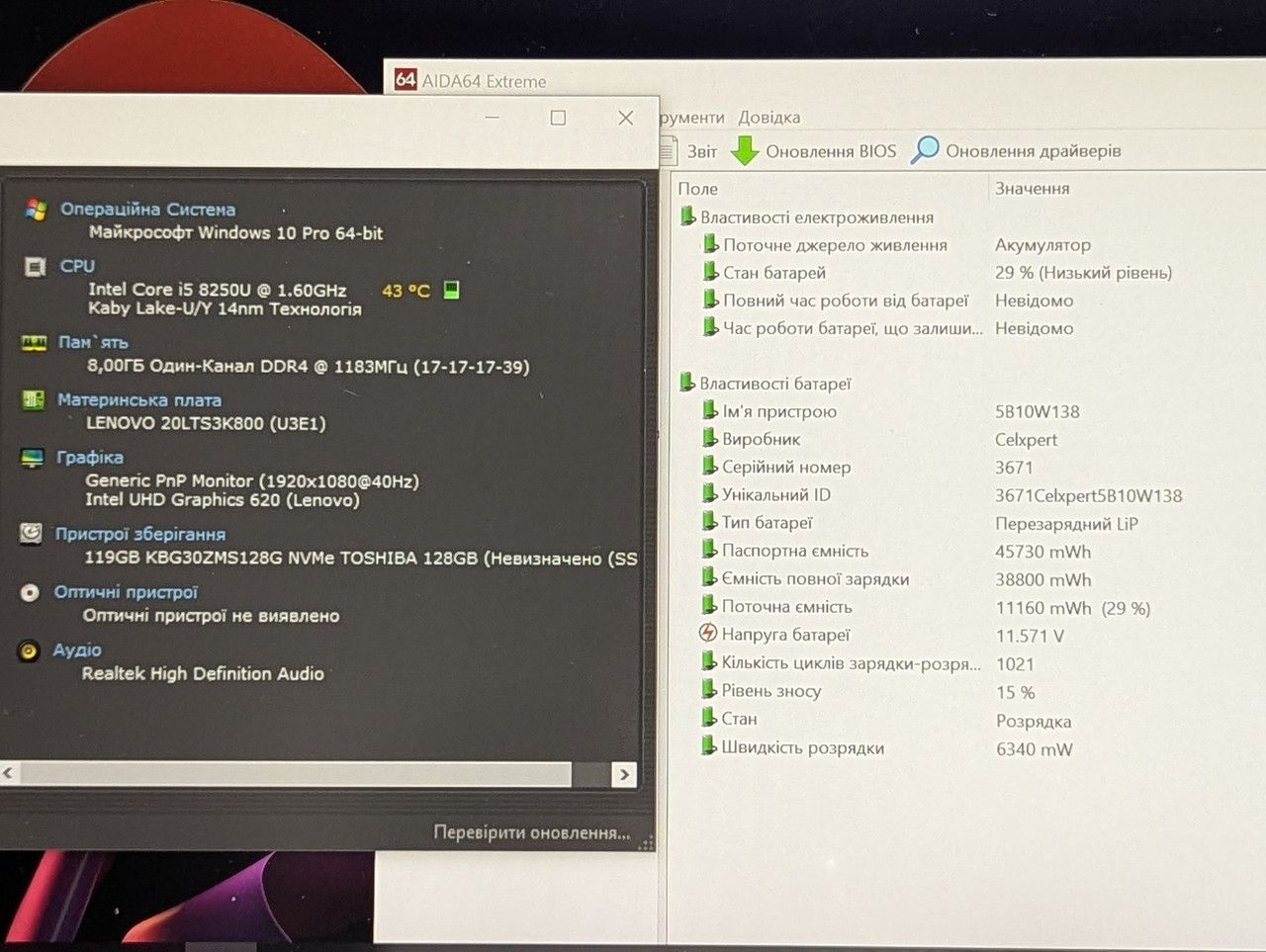
Task: Click the Операційна Система heading
Action: [148, 209]
